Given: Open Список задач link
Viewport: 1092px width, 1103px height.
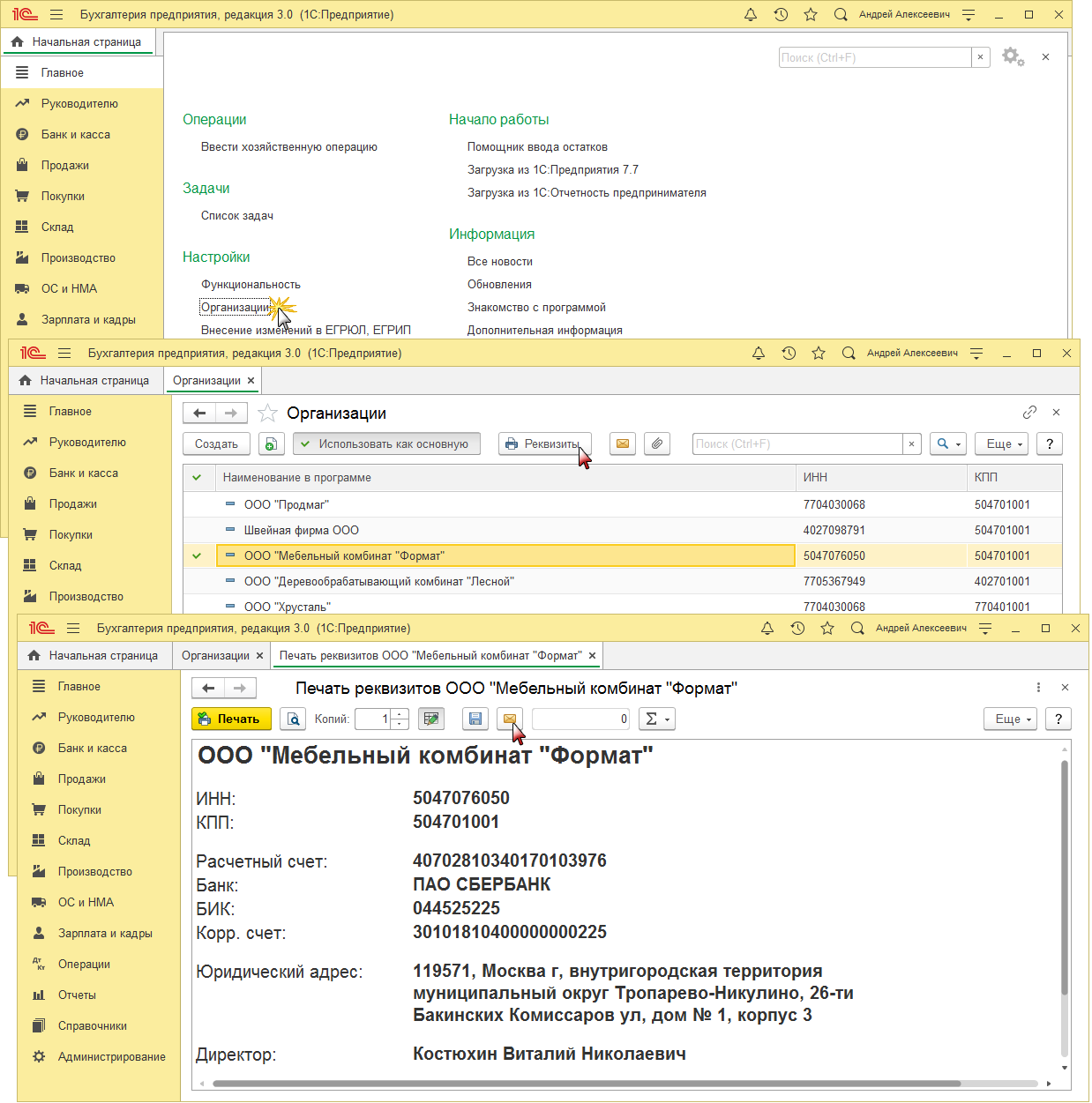Looking at the screenshot, I should coord(237,215).
